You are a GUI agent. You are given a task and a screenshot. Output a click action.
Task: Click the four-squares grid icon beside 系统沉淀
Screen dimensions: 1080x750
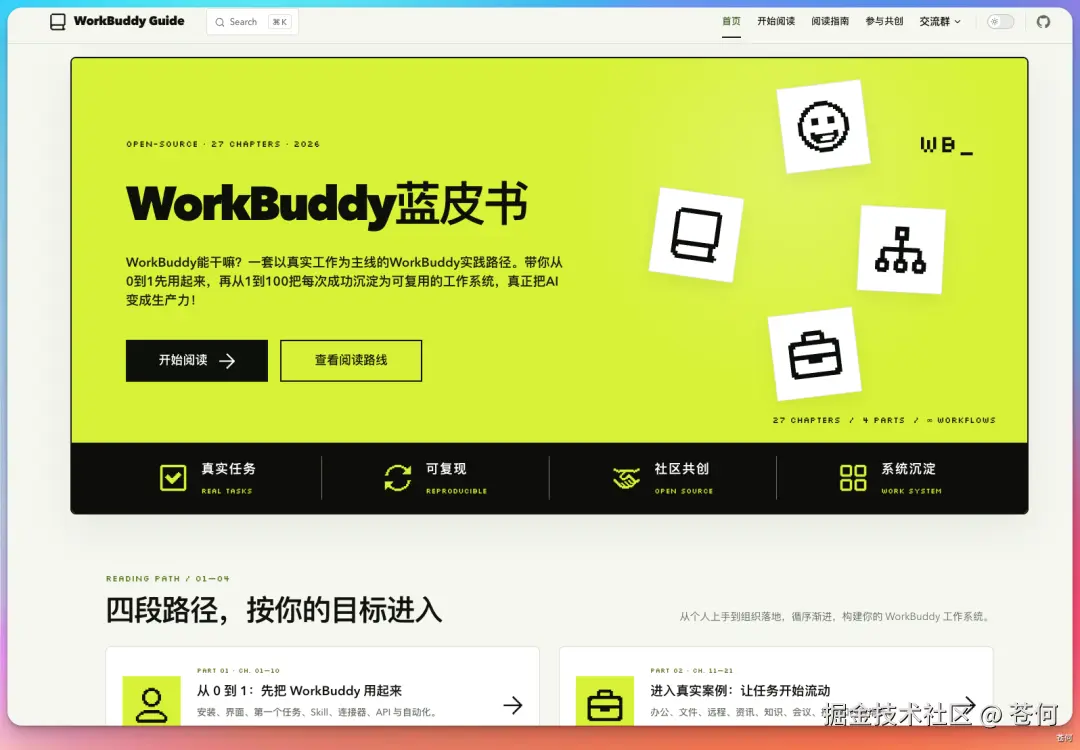[x=853, y=477]
